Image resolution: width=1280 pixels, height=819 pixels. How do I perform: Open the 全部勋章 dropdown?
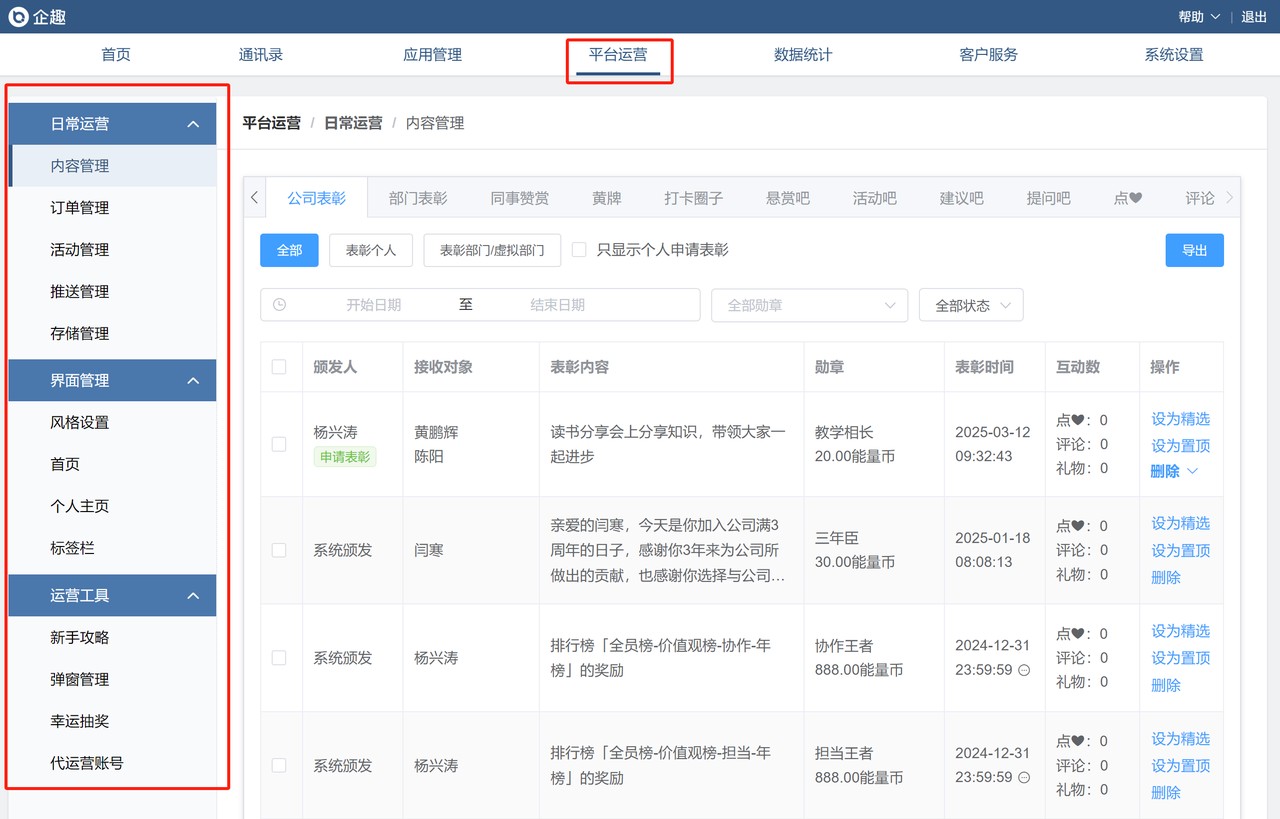pyautogui.click(x=809, y=305)
